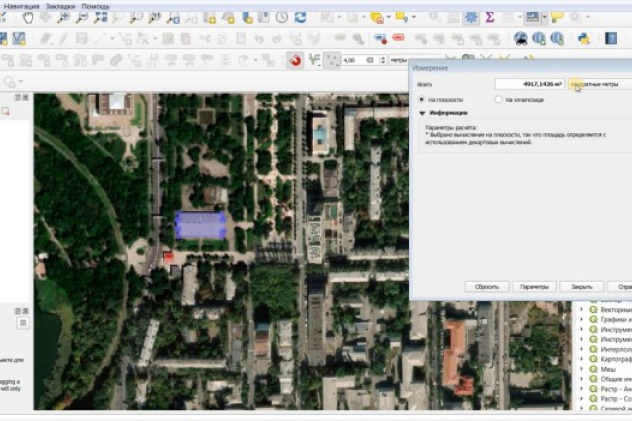This screenshot has height=421, width=632.
Task: Click the 'Сбросить' button
Action: click(487, 287)
